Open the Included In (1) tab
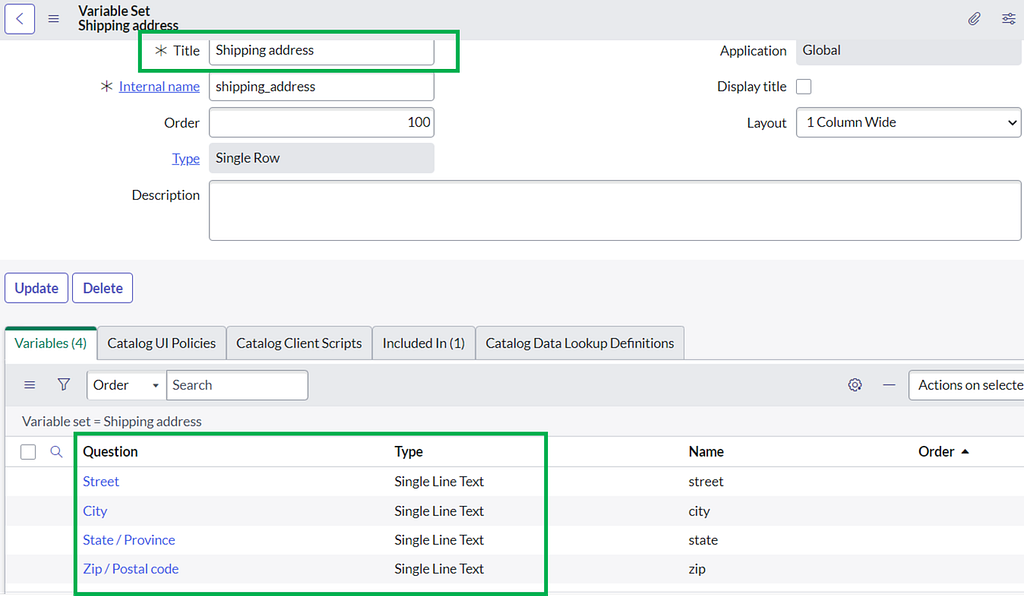 click(424, 343)
